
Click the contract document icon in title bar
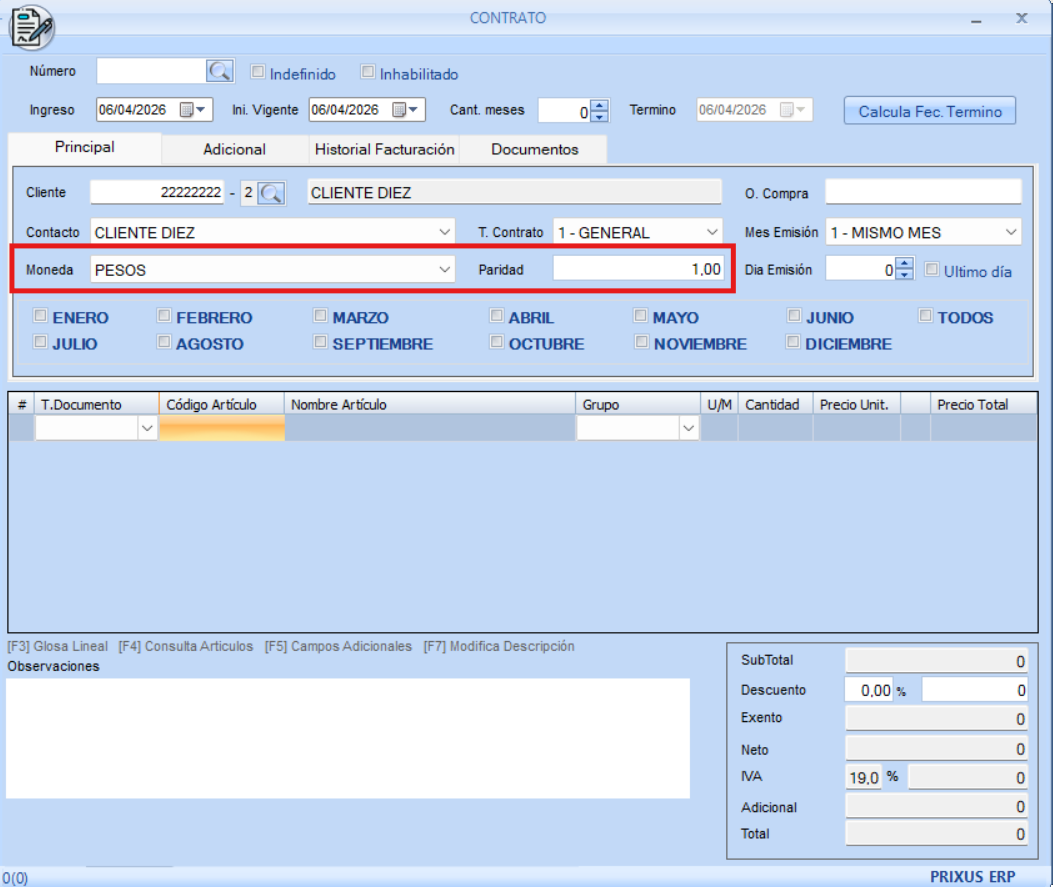(32, 26)
